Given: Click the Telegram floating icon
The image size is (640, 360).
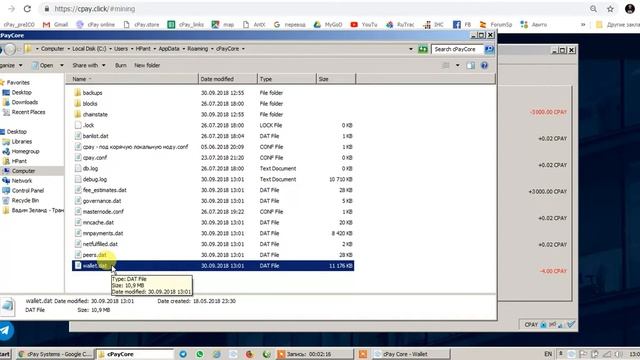Looking at the screenshot, I should (x=5, y=330).
